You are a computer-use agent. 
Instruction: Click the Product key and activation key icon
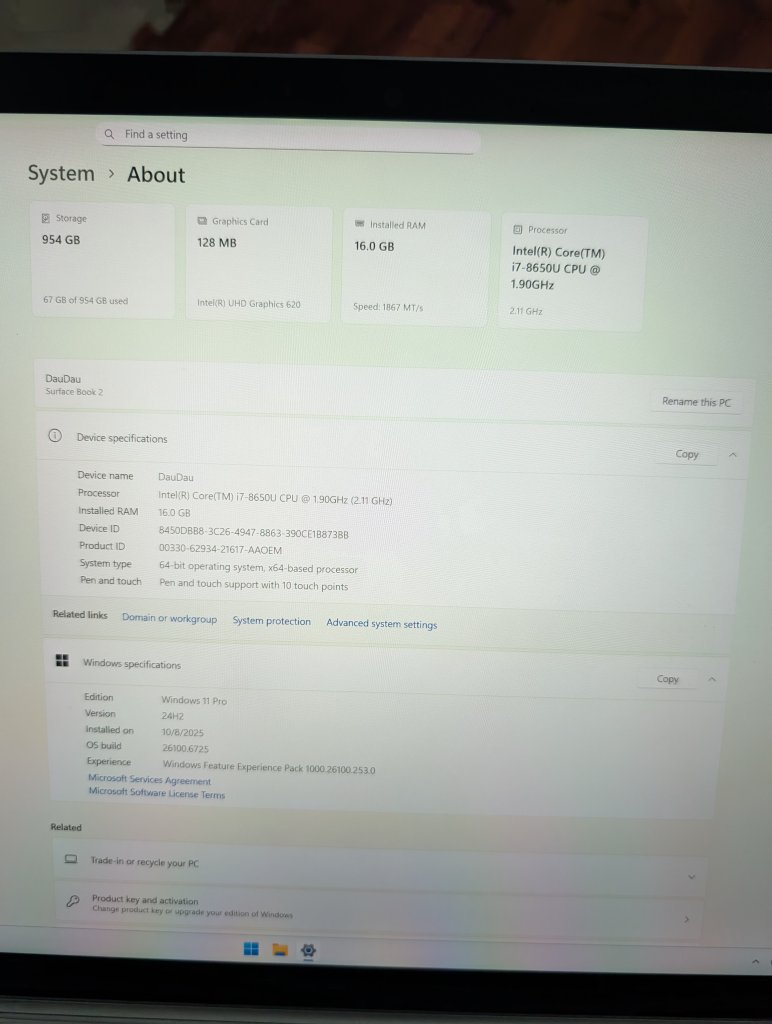(71, 903)
